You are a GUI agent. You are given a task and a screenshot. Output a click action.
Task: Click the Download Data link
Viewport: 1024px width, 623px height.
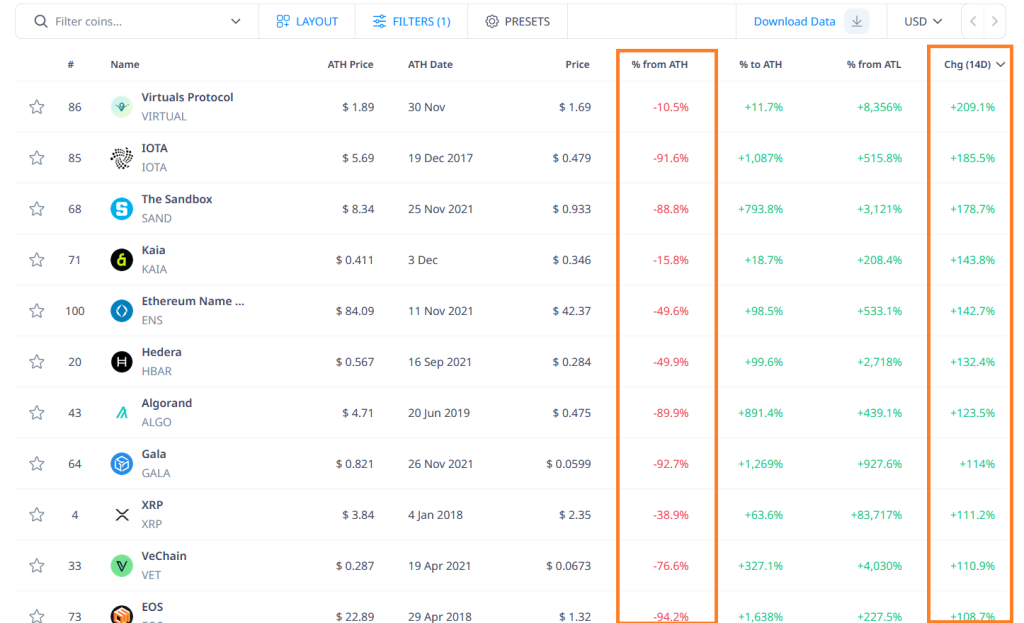[794, 22]
